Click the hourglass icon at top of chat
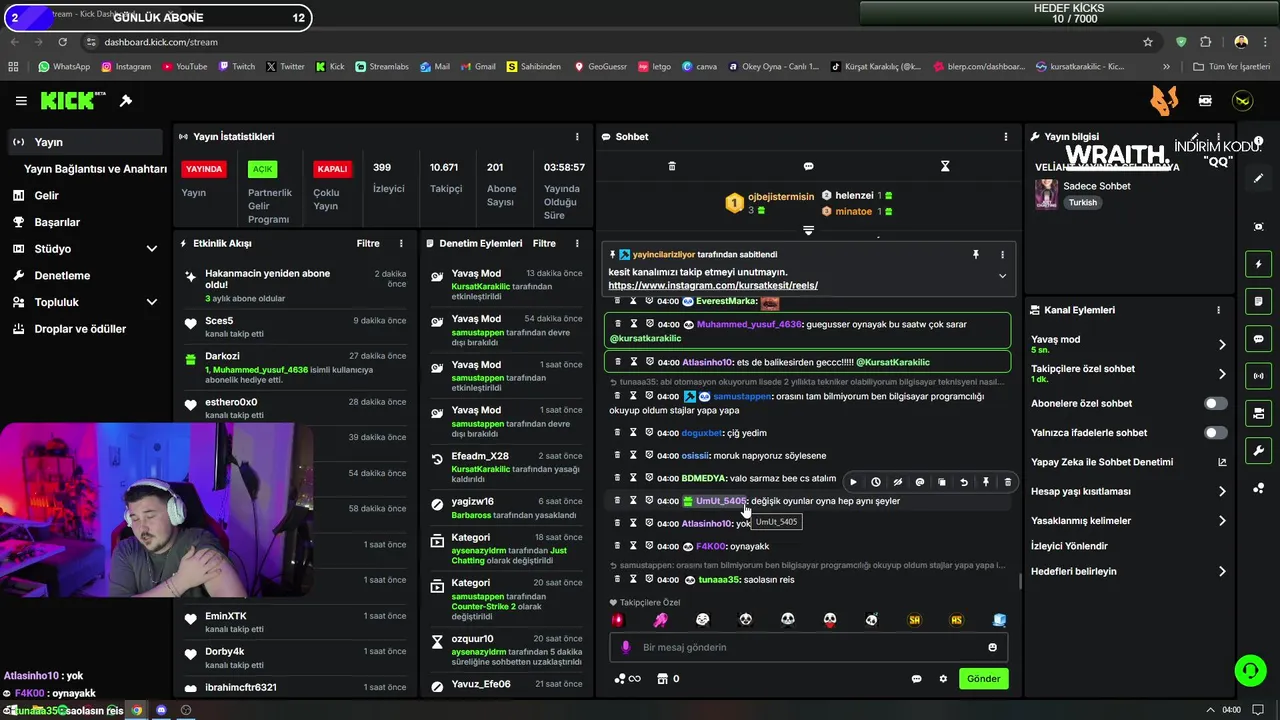This screenshot has width=1280, height=720. click(945, 166)
